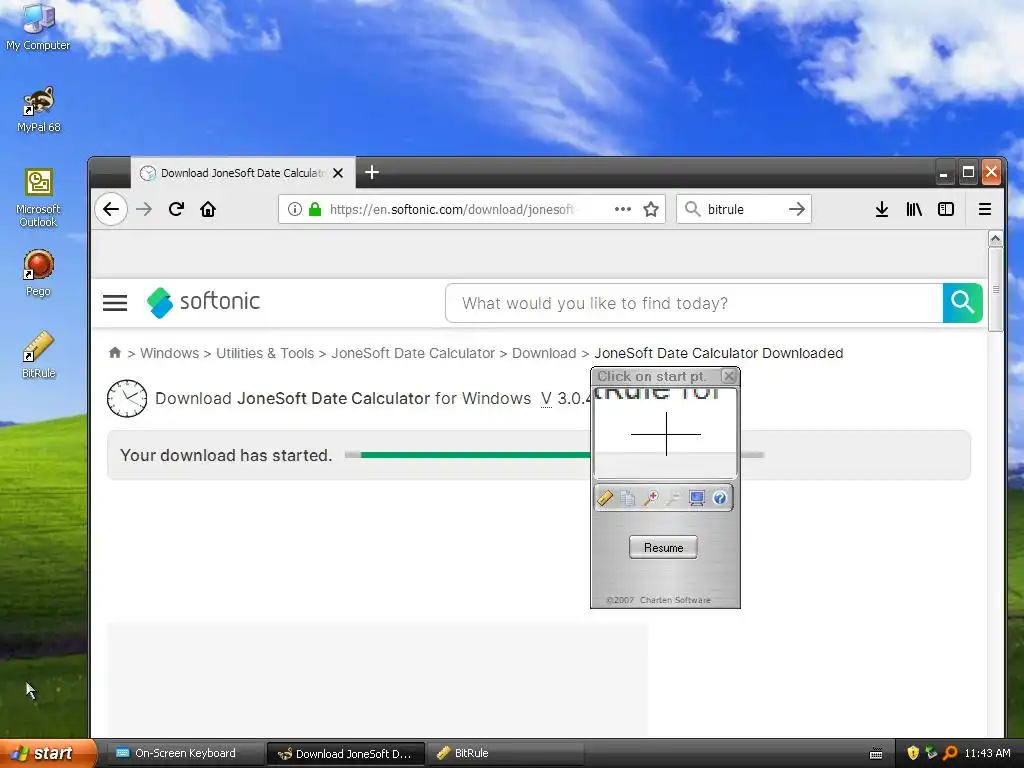Go forward in the browser

click(144, 209)
